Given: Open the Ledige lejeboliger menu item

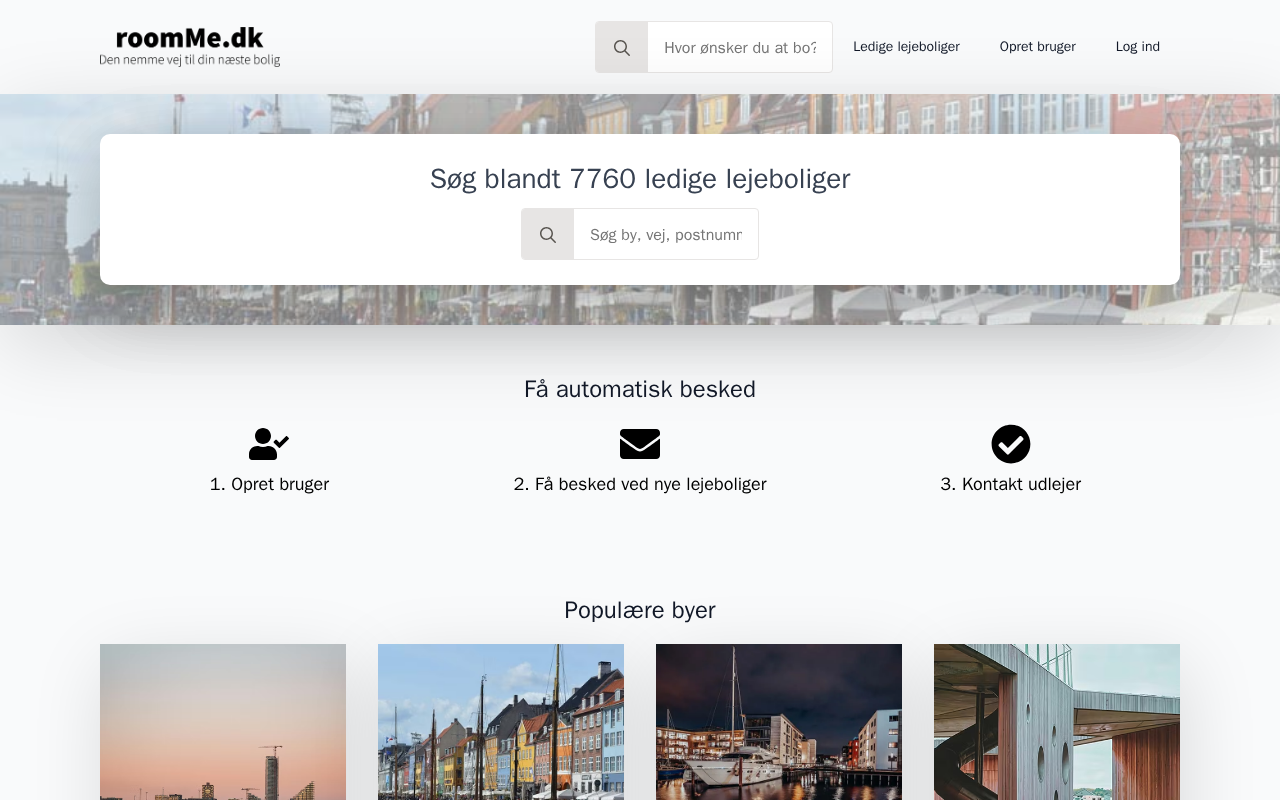Looking at the screenshot, I should (x=906, y=47).
